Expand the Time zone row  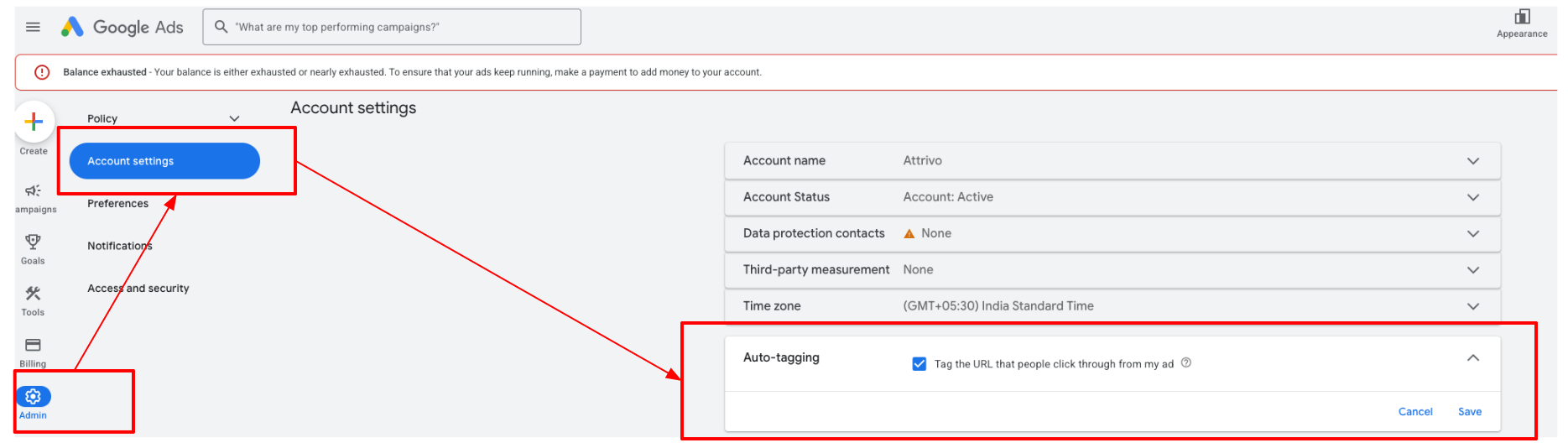[1112, 306]
